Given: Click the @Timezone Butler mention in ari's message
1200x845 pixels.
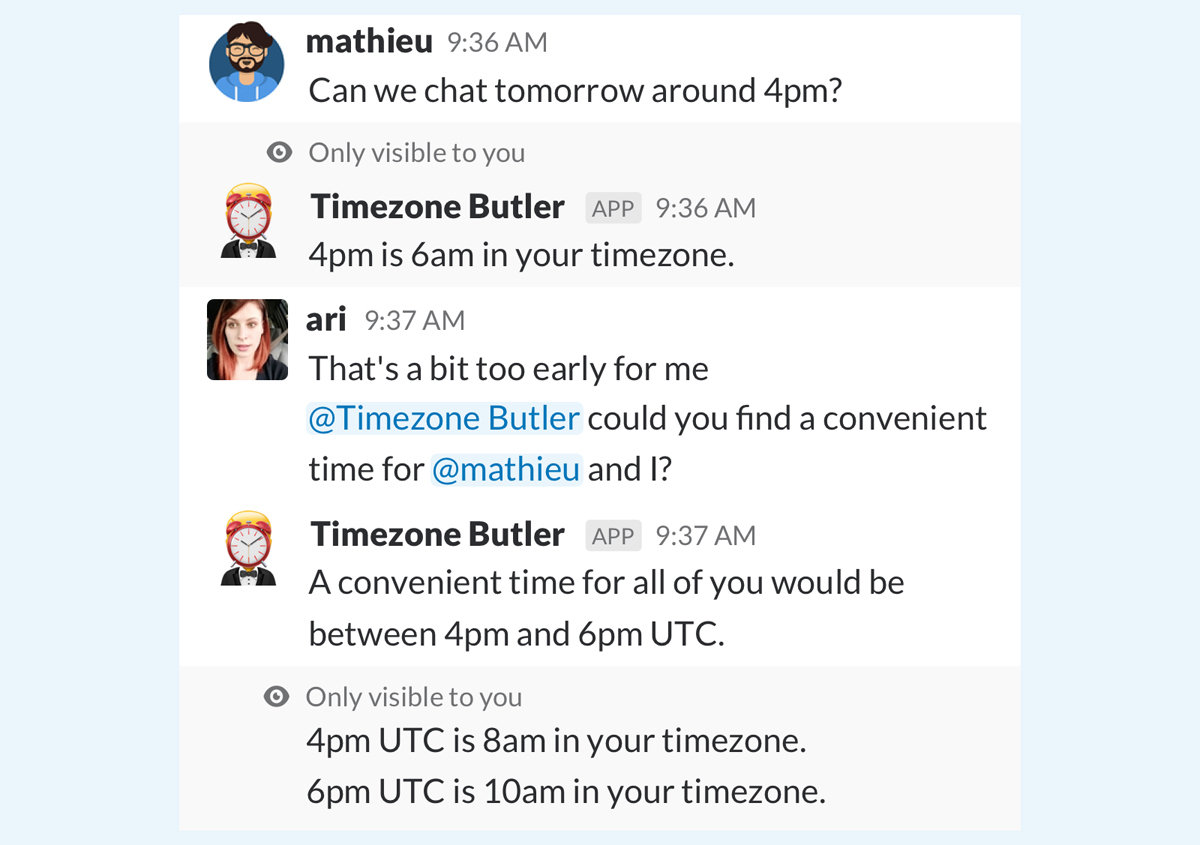Looking at the screenshot, I should pyautogui.click(x=444, y=418).
